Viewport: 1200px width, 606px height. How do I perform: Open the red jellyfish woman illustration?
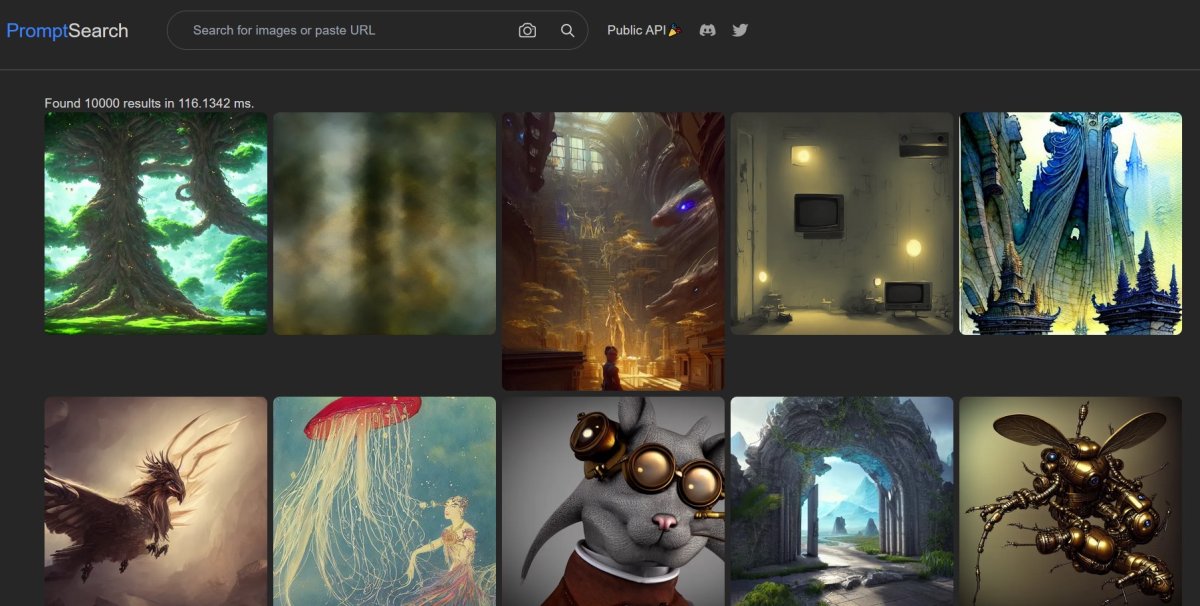pyautogui.click(x=384, y=500)
